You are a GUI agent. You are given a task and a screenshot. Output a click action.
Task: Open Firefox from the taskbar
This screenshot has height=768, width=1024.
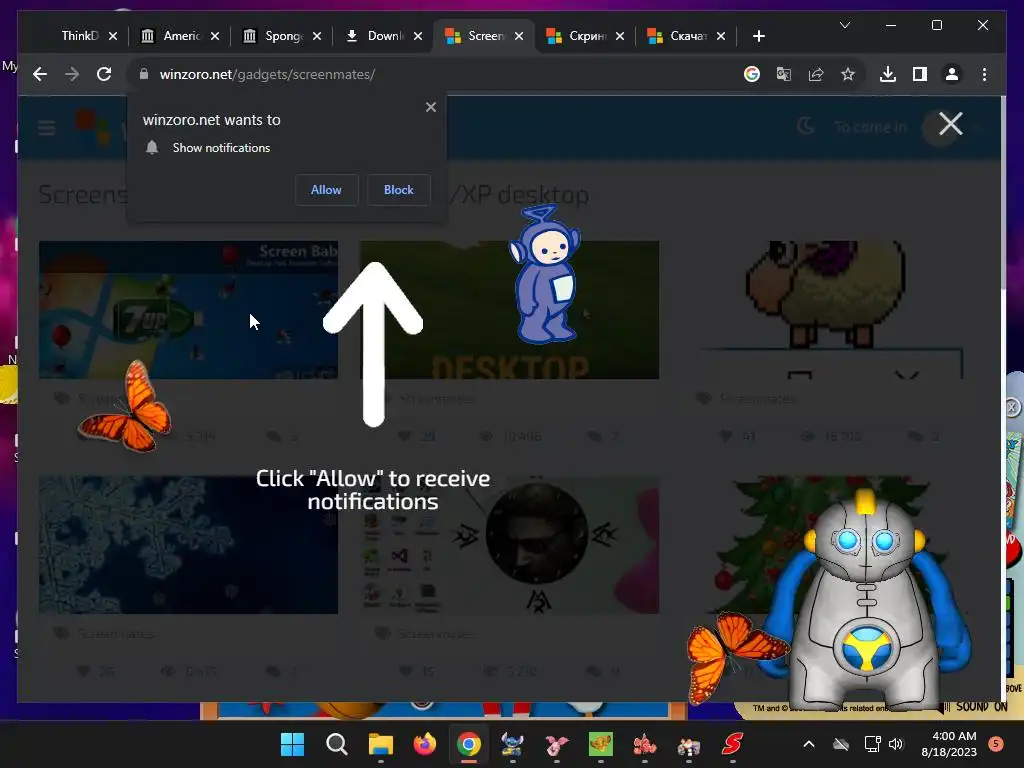click(x=424, y=744)
